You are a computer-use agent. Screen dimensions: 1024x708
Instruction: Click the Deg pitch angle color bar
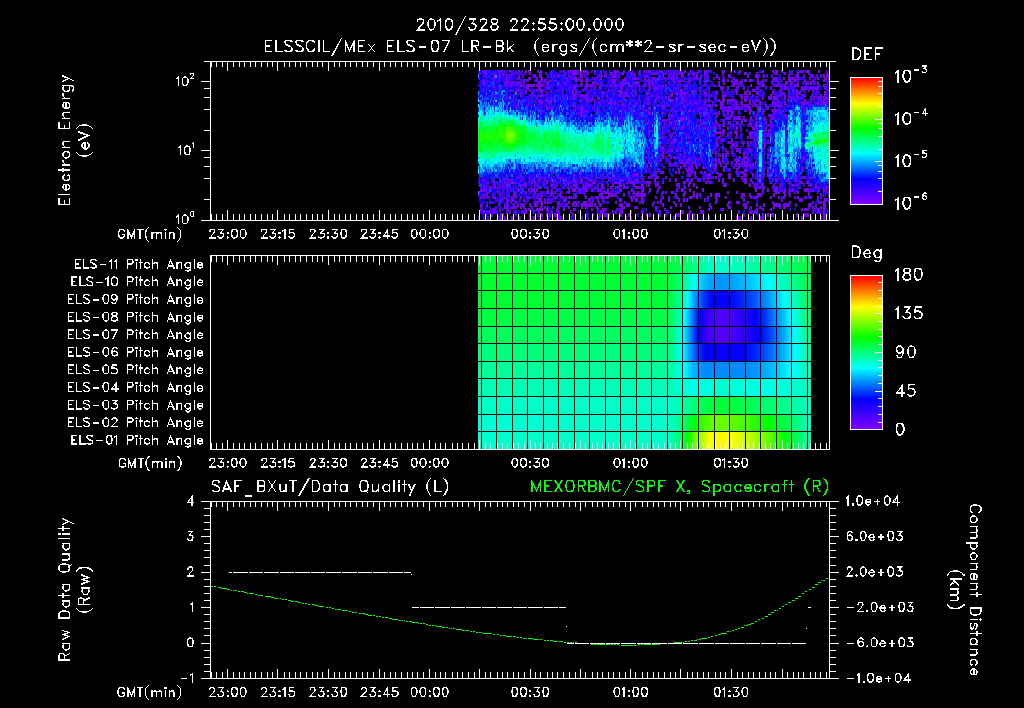866,352
